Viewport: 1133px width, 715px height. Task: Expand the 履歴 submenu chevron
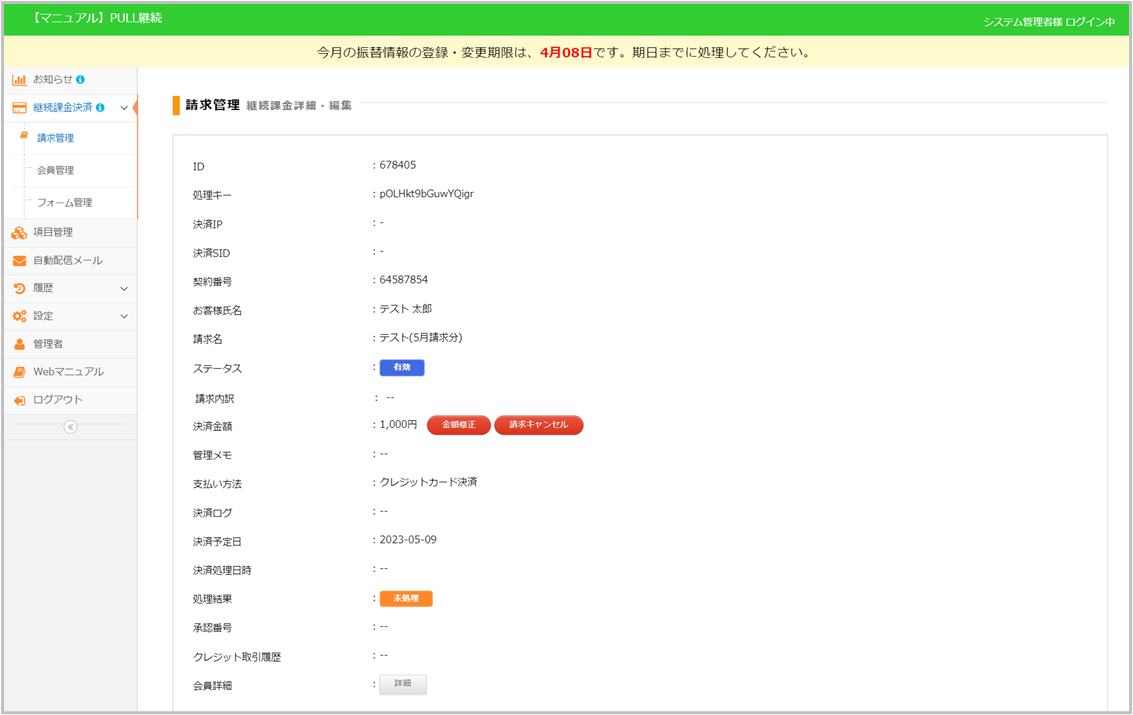(x=124, y=289)
